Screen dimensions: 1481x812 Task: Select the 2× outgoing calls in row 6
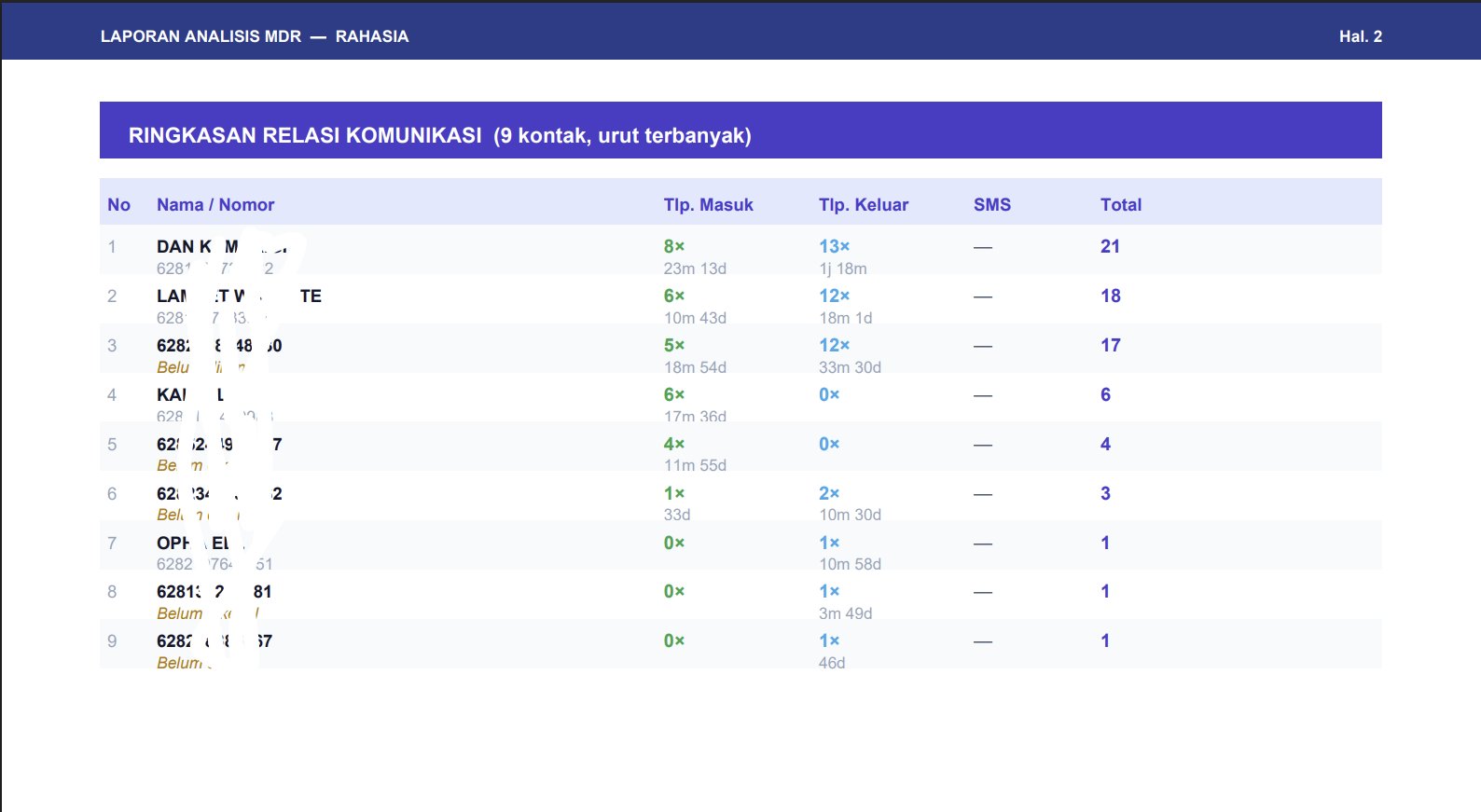[x=828, y=494]
